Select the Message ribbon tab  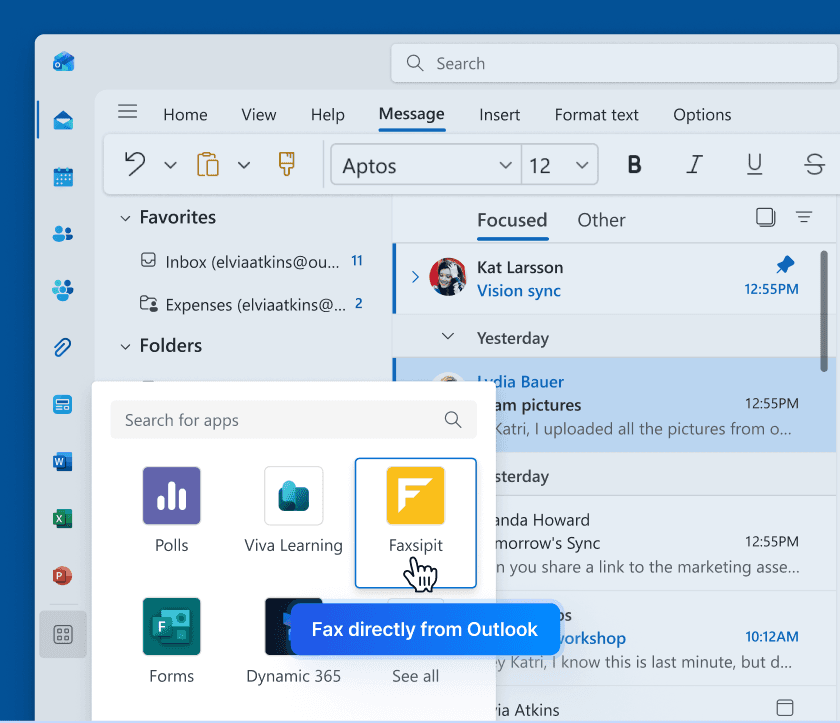pos(411,114)
